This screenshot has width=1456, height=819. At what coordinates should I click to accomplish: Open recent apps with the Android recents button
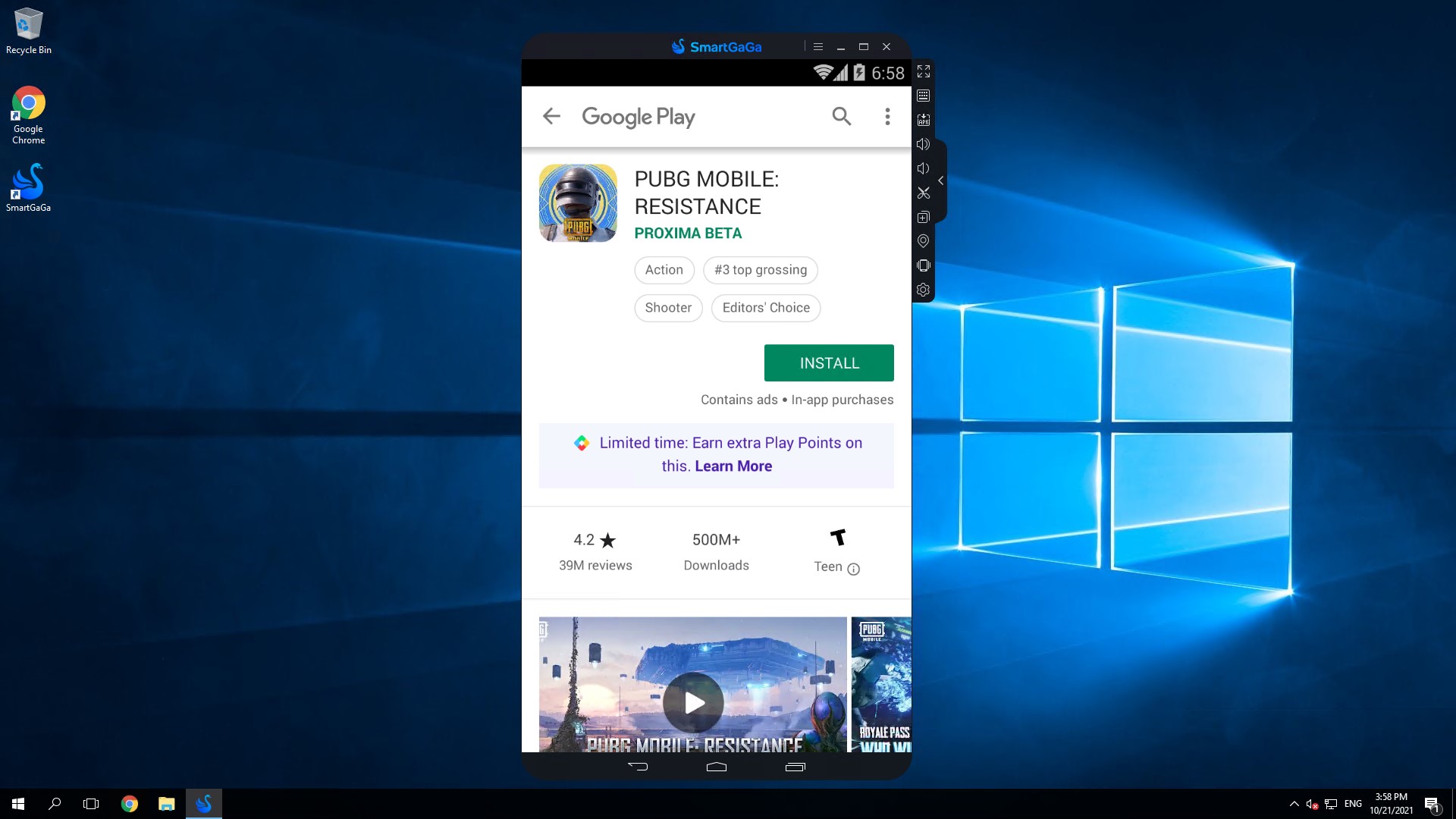point(795,767)
